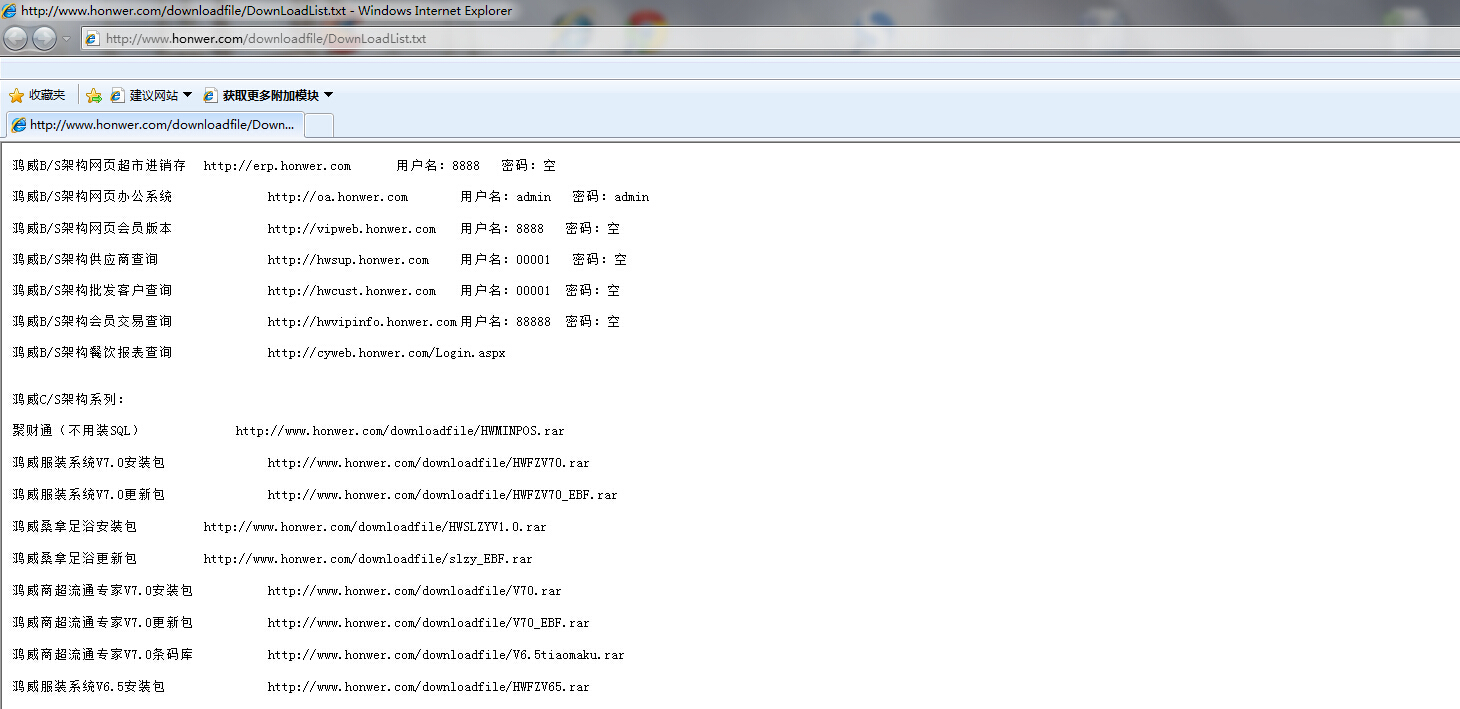Click the Internet Explorer icon in the title bar

coord(9,11)
